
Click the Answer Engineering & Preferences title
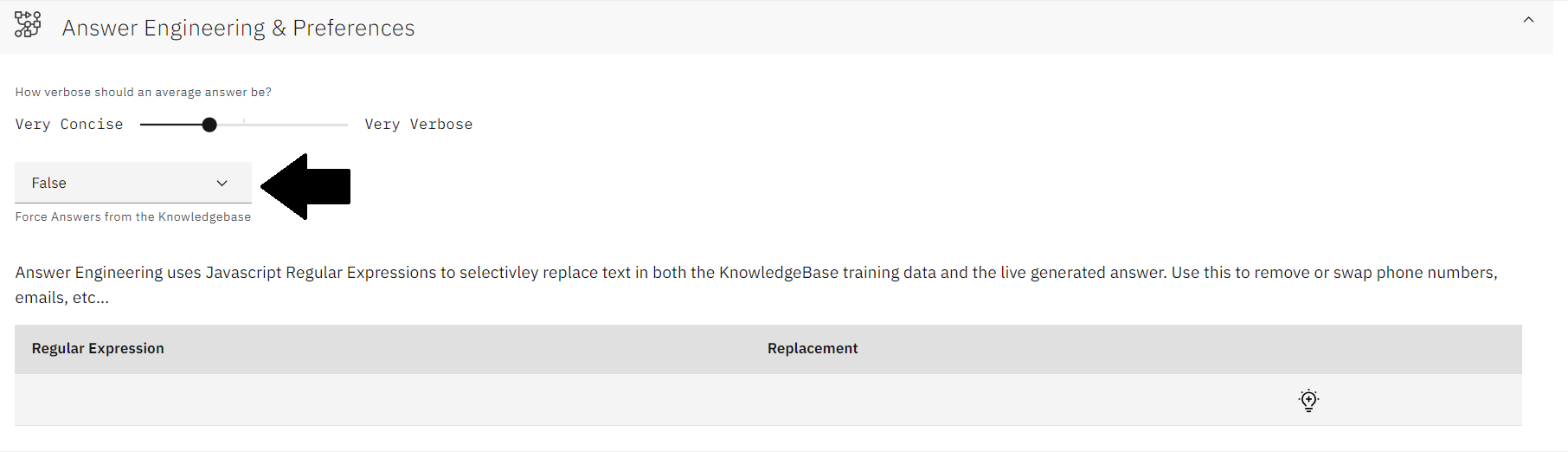pyautogui.click(x=238, y=28)
